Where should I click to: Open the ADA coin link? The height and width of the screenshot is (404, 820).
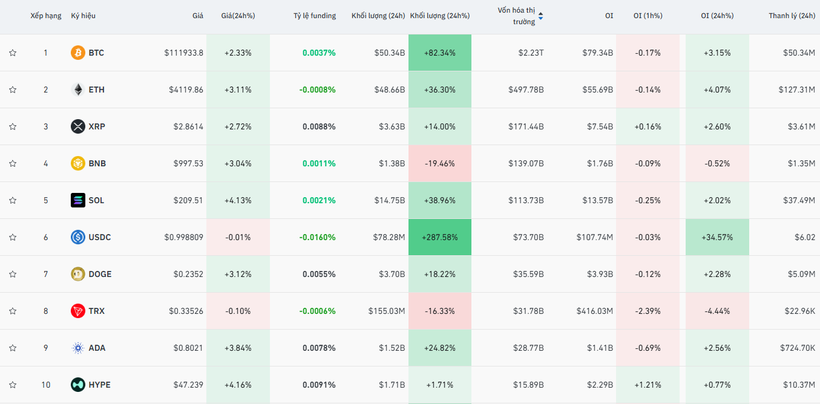point(96,348)
